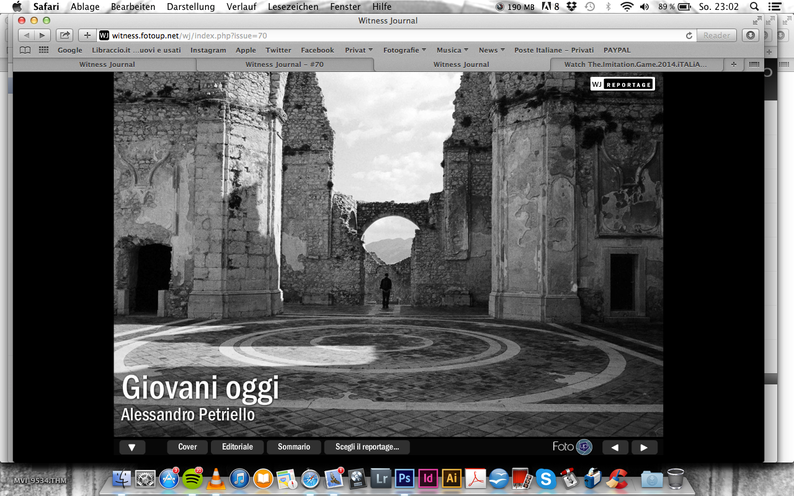Launch Lightroom from the dock
This screenshot has height=496, width=794.
click(x=380, y=478)
